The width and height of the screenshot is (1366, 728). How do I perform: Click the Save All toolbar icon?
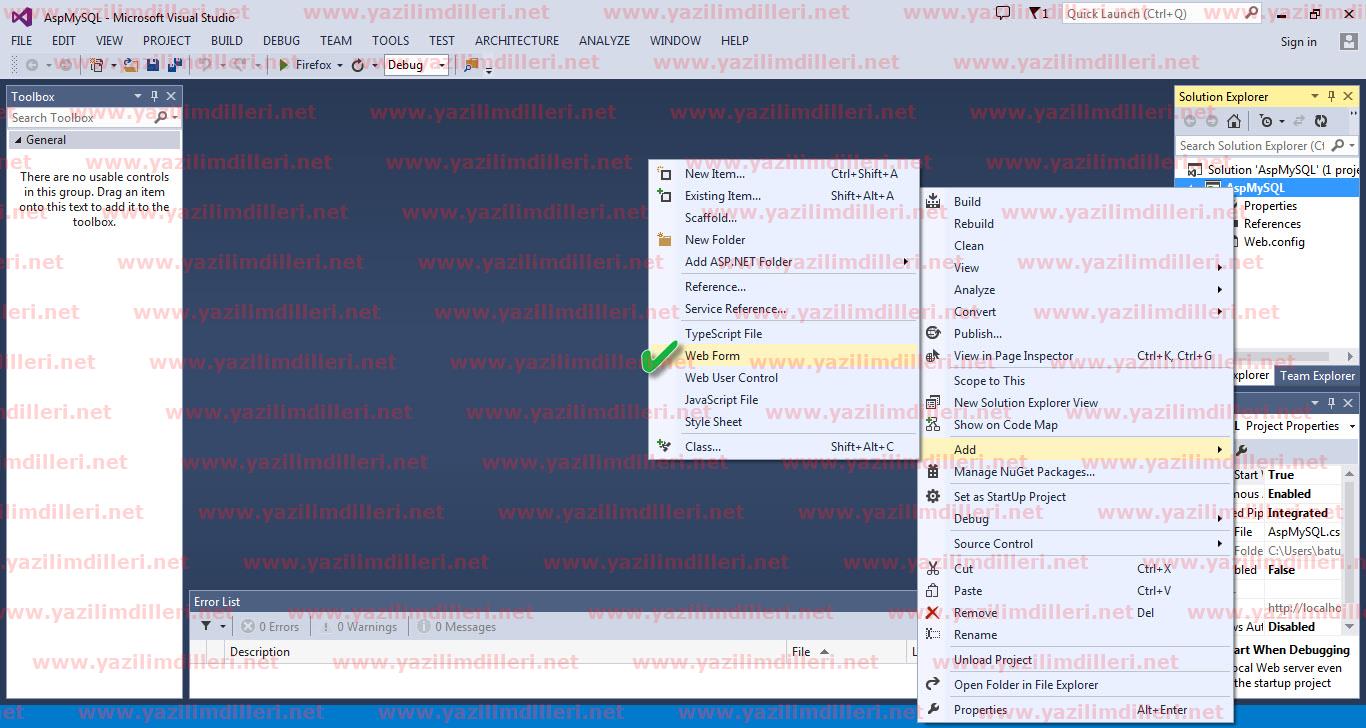pyautogui.click(x=174, y=65)
